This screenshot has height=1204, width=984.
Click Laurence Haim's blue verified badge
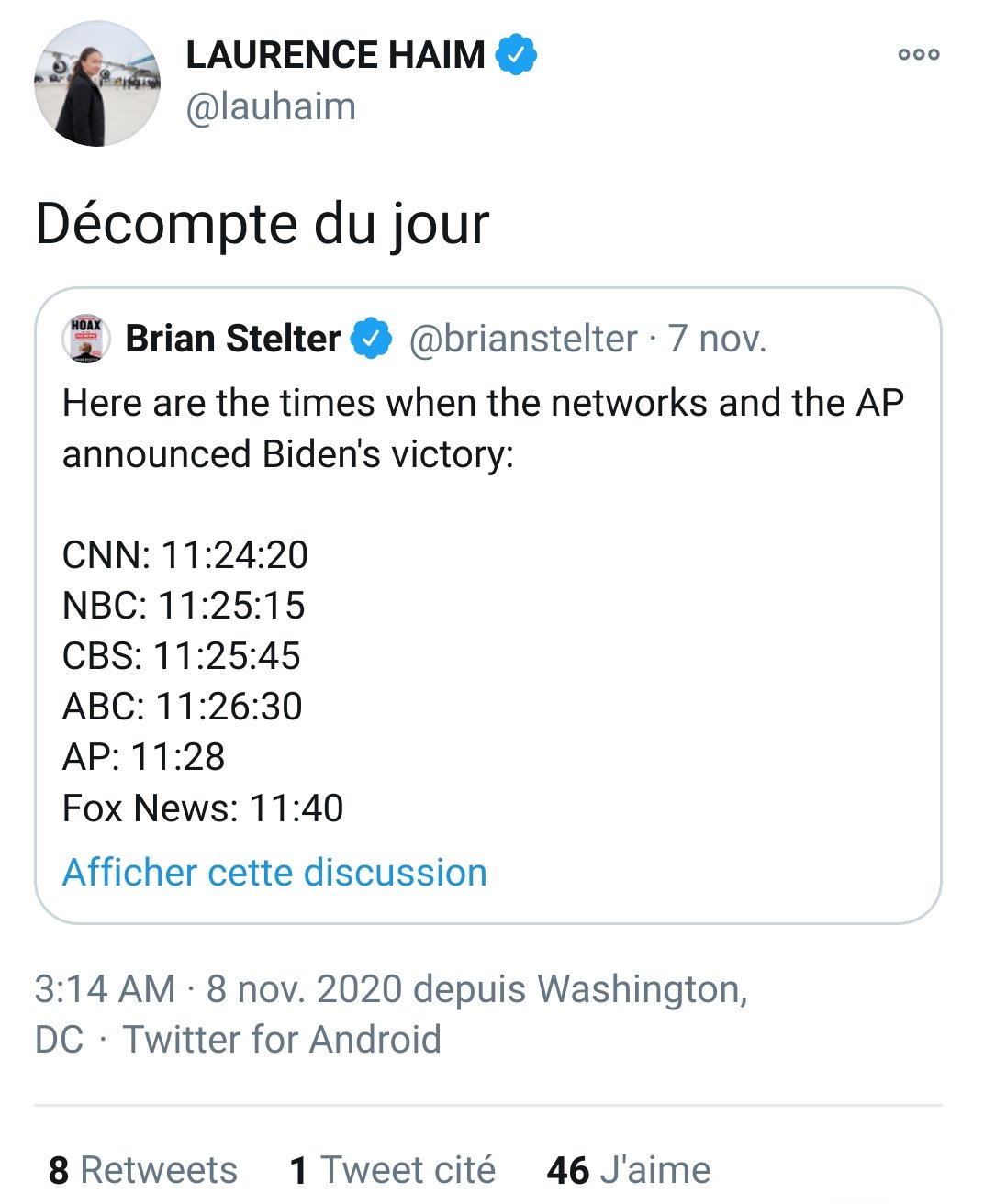pos(517,55)
